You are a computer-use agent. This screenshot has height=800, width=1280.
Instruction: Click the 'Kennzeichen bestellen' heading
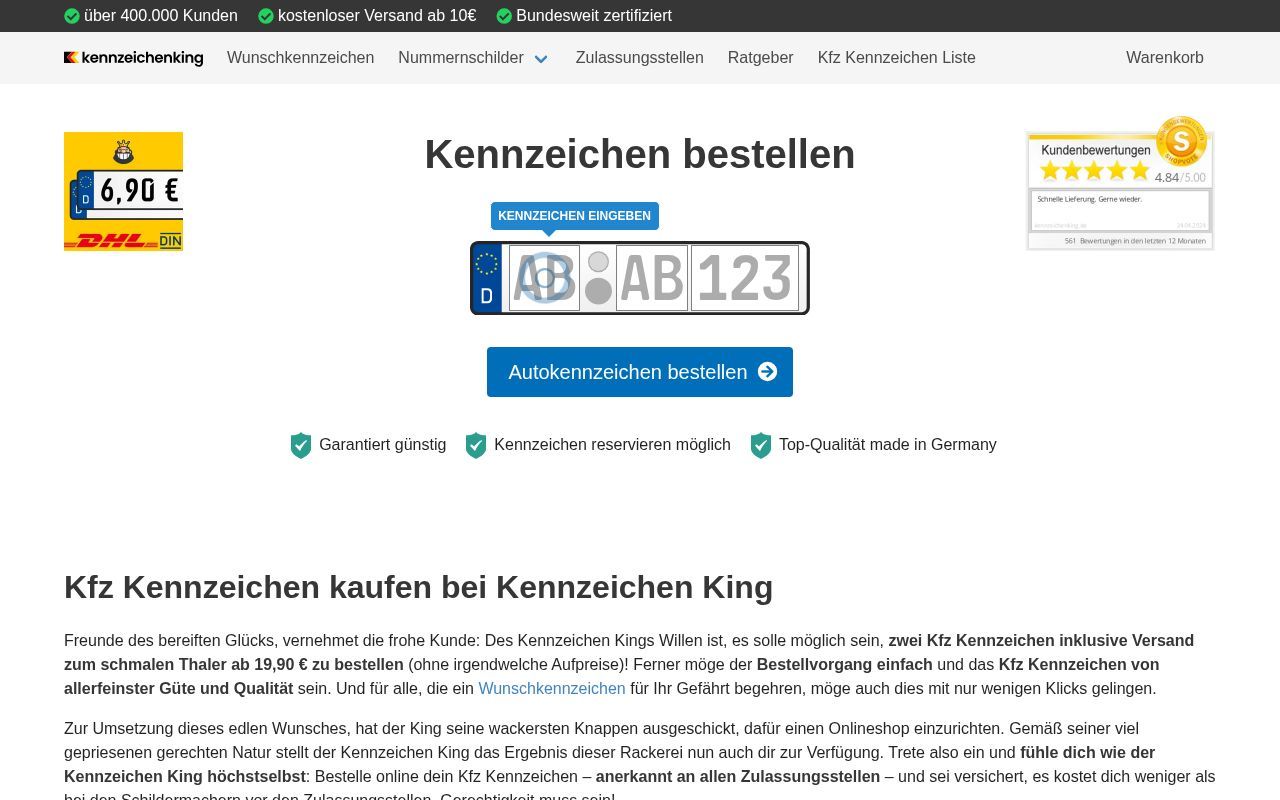click(640, 154)
